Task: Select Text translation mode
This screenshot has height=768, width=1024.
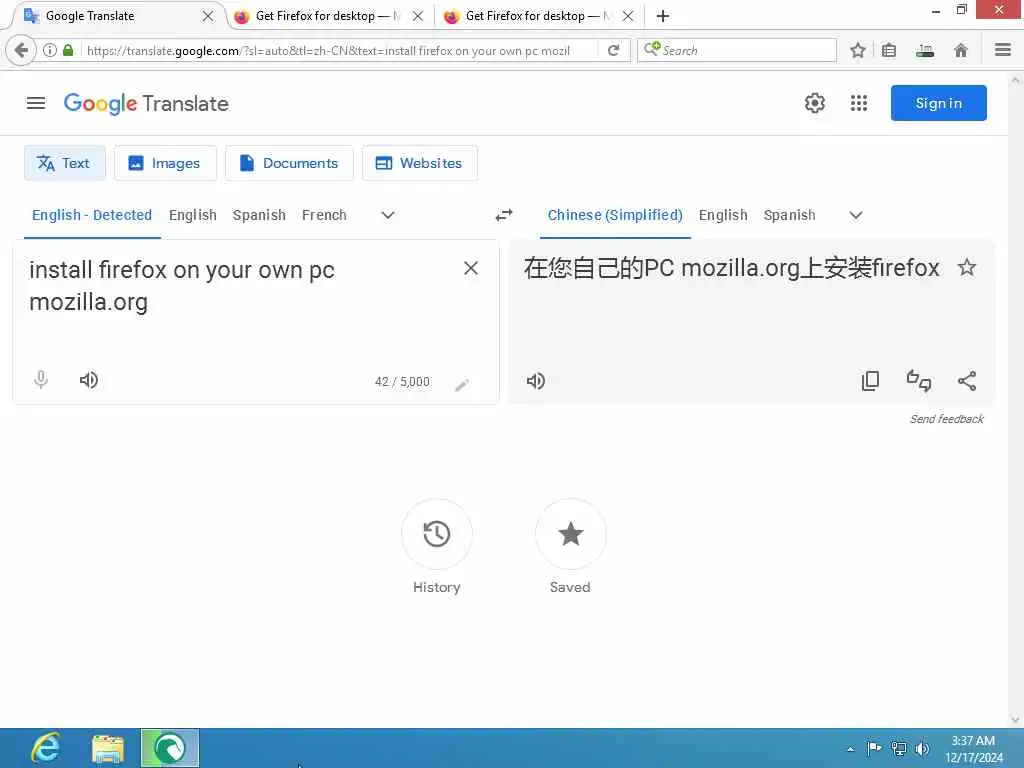Action: pos(65,163)
